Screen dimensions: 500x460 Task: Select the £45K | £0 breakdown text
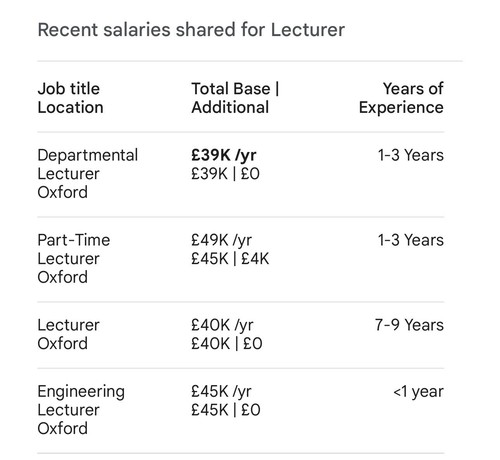[x=226, y=410]
